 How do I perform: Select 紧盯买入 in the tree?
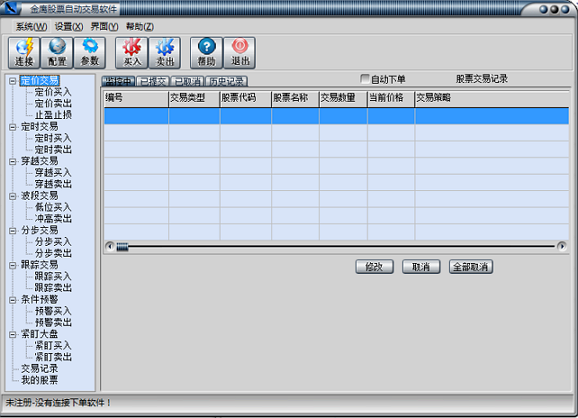[x=53, y=346]
